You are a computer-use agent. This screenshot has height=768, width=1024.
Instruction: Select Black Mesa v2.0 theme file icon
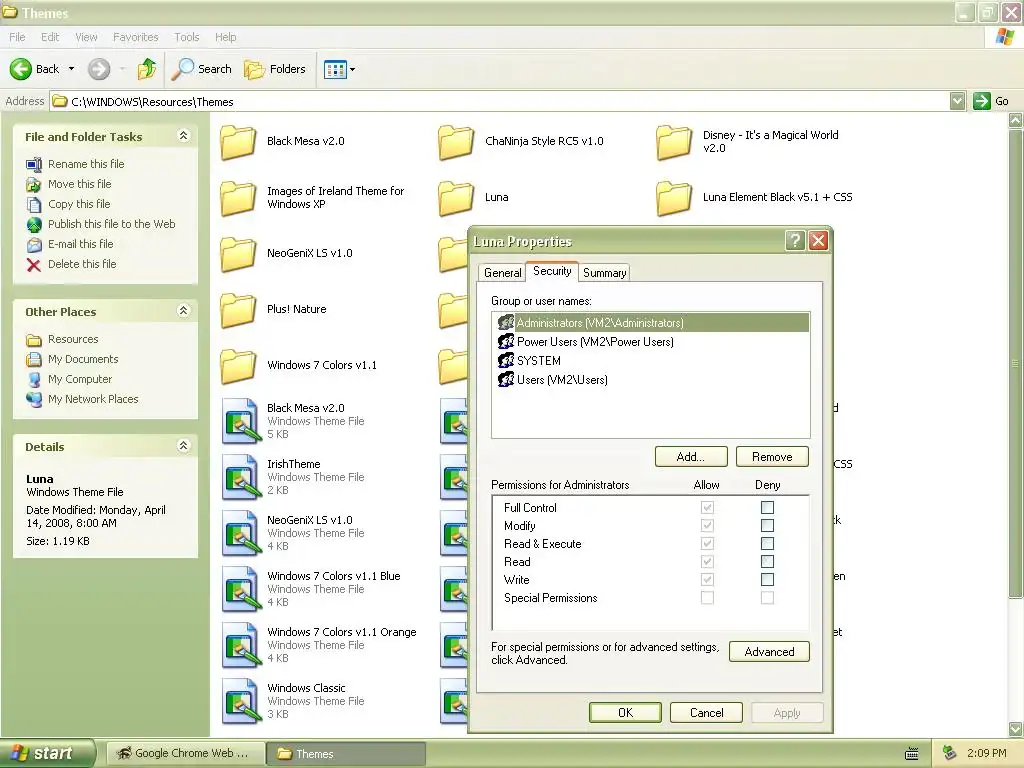[x=240, y=421]
